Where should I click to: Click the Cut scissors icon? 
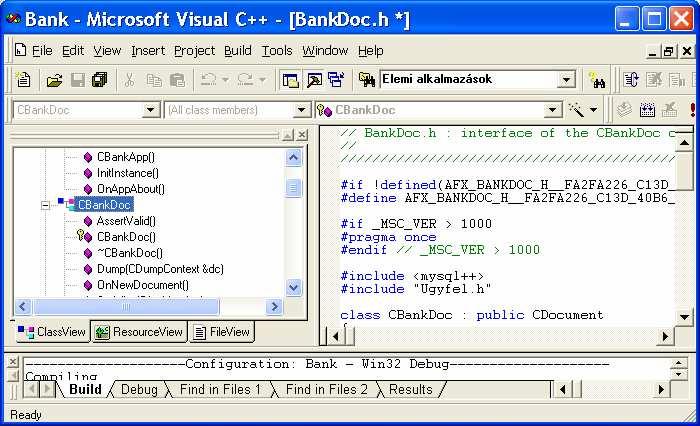point(129,80)
